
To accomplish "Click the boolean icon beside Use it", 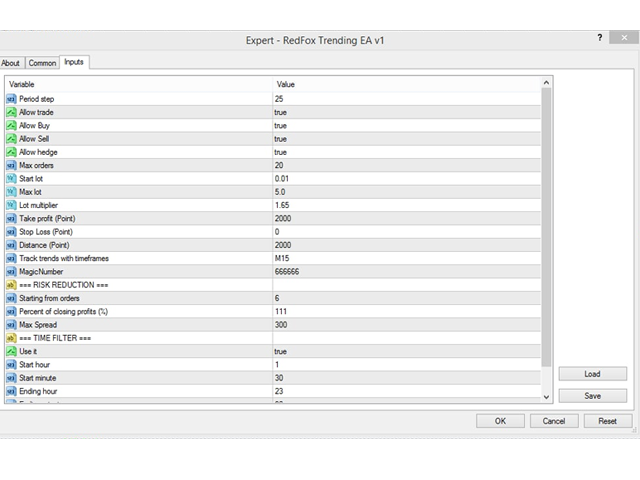I will (x=11, y=351).
